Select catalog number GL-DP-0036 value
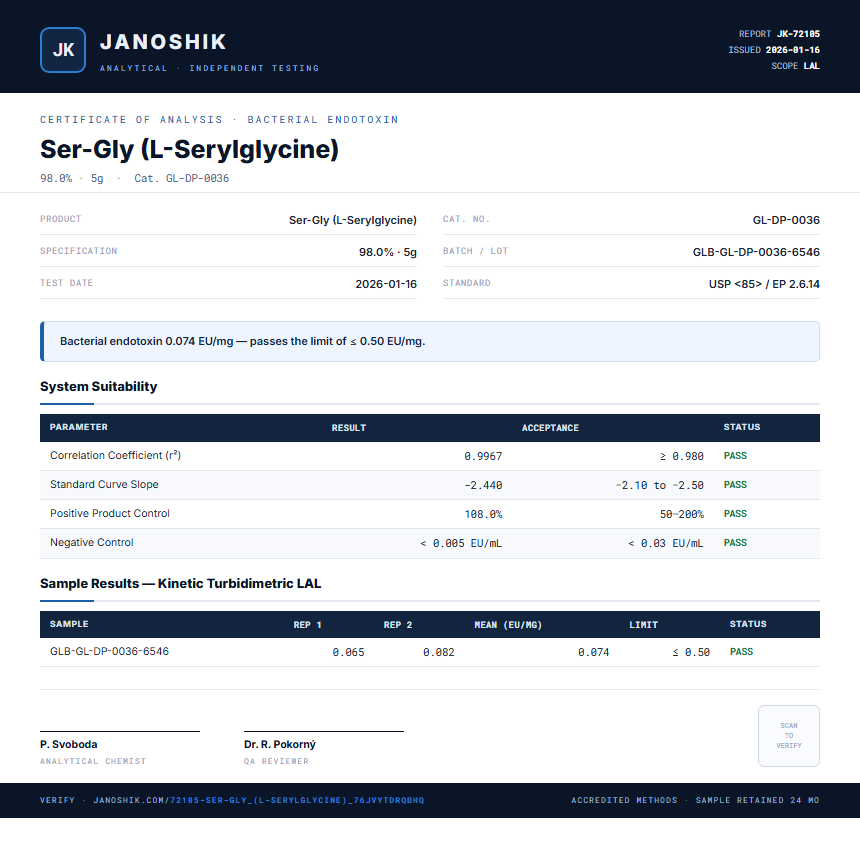 click(786, 220)
